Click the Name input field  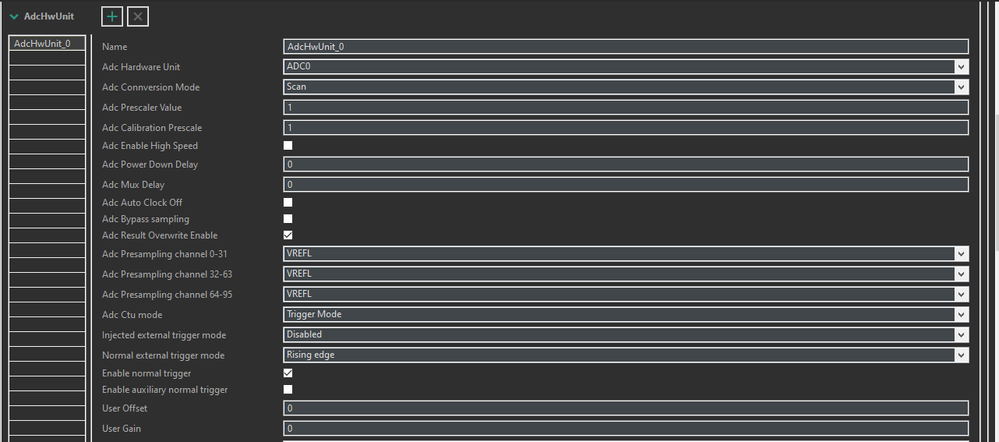pos(626,46)
